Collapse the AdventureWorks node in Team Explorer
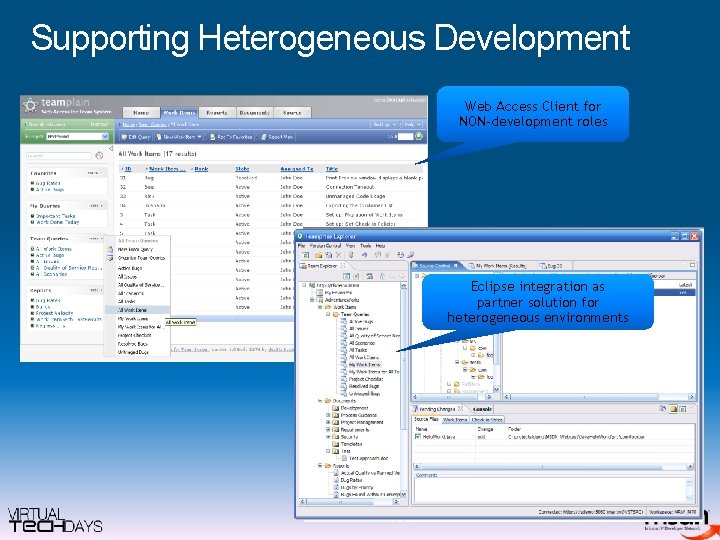 coord(313,300)
